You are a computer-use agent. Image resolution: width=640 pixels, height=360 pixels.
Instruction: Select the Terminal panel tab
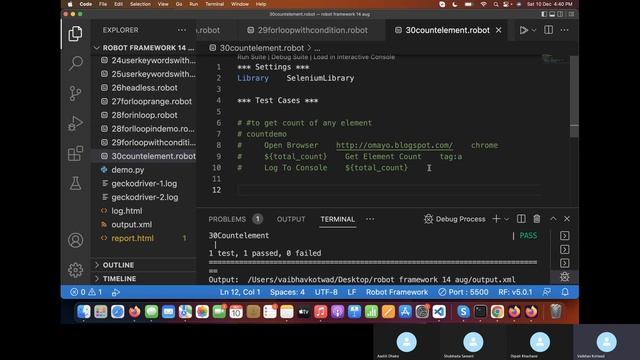click(337, 219)
